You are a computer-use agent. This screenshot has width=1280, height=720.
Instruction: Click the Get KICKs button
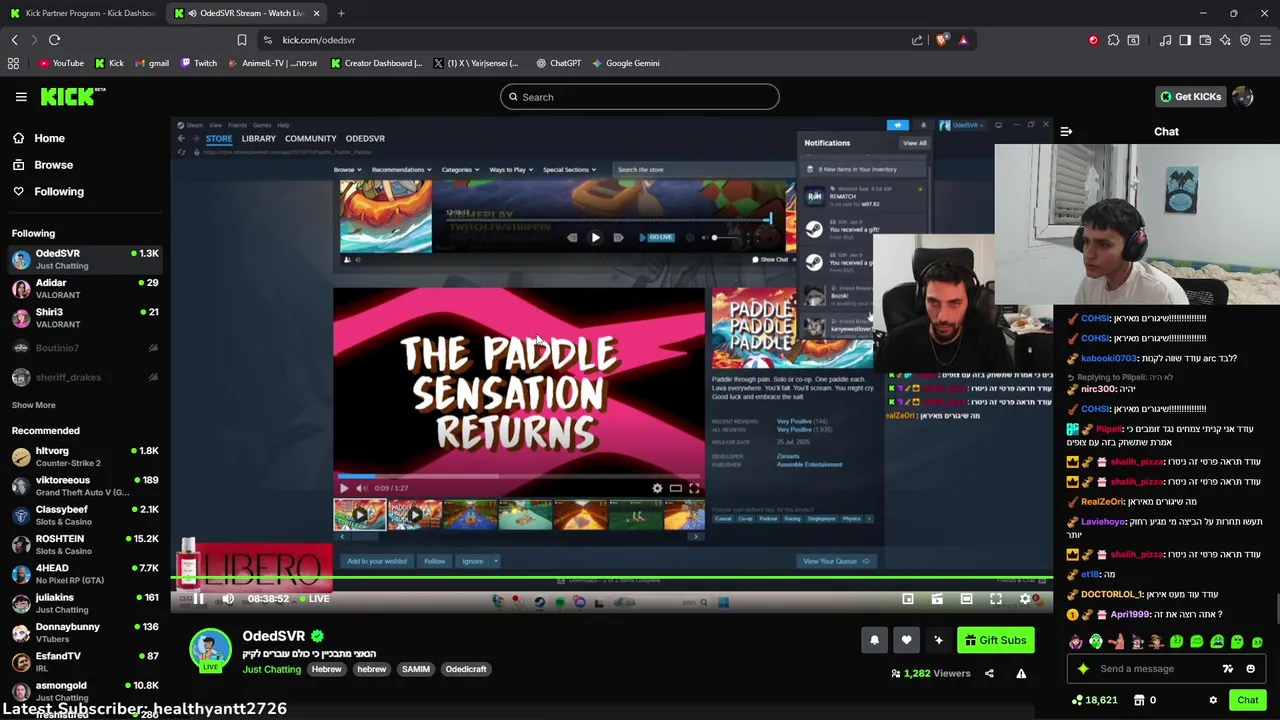[1190, 97]
